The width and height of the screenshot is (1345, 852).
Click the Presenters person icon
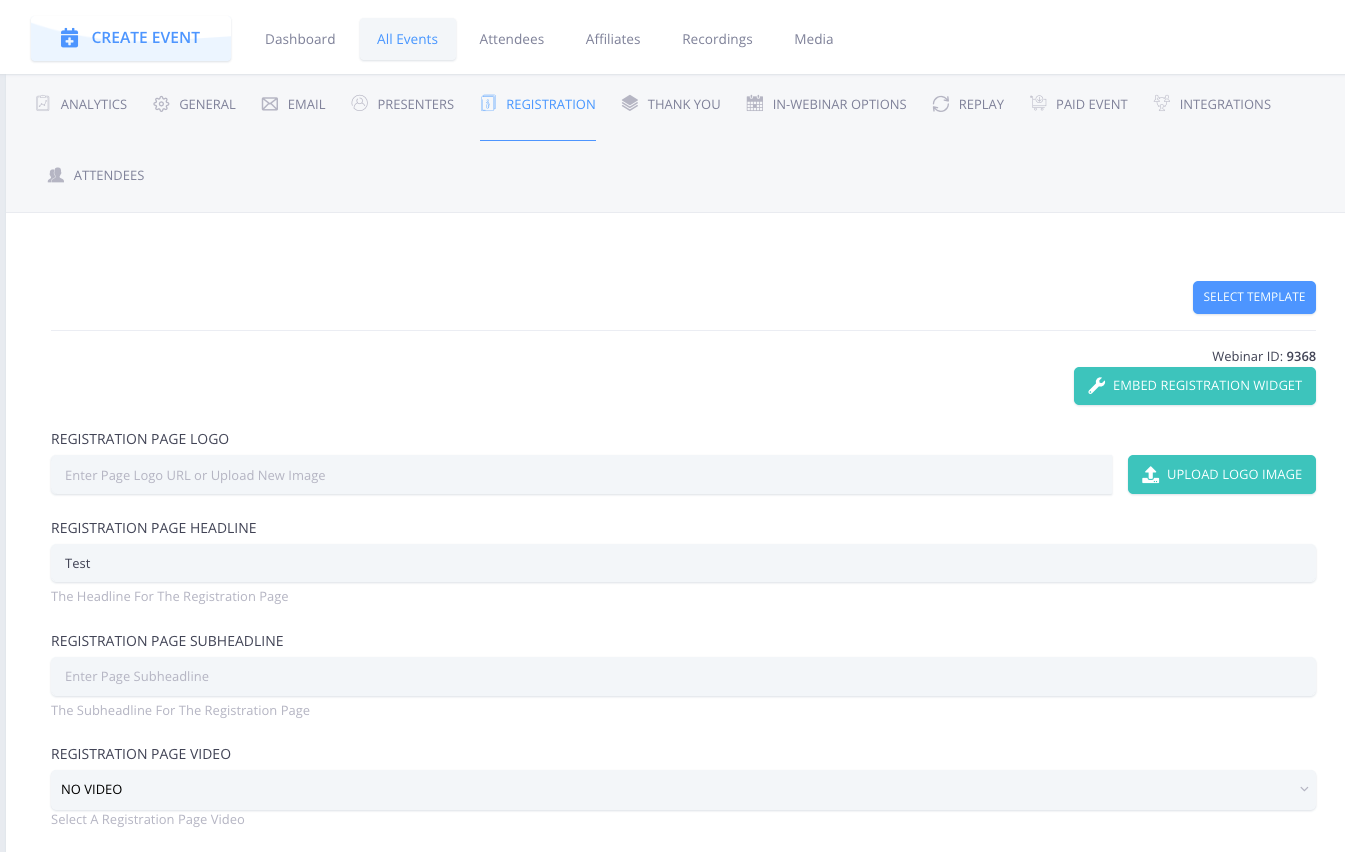click(360, 103)
